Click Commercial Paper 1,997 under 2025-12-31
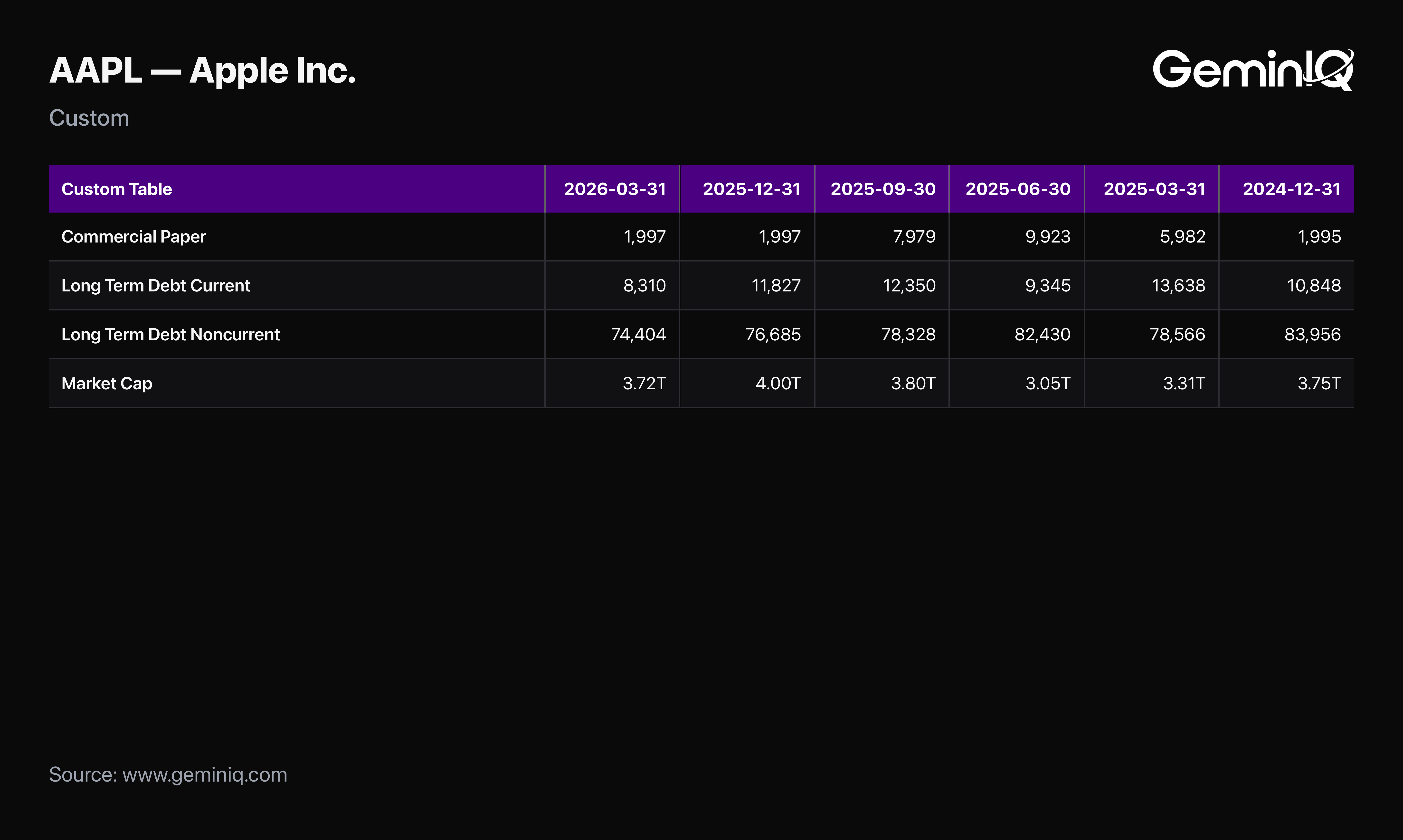Screen dimensions: 1403x840 [x=780, y=237]
